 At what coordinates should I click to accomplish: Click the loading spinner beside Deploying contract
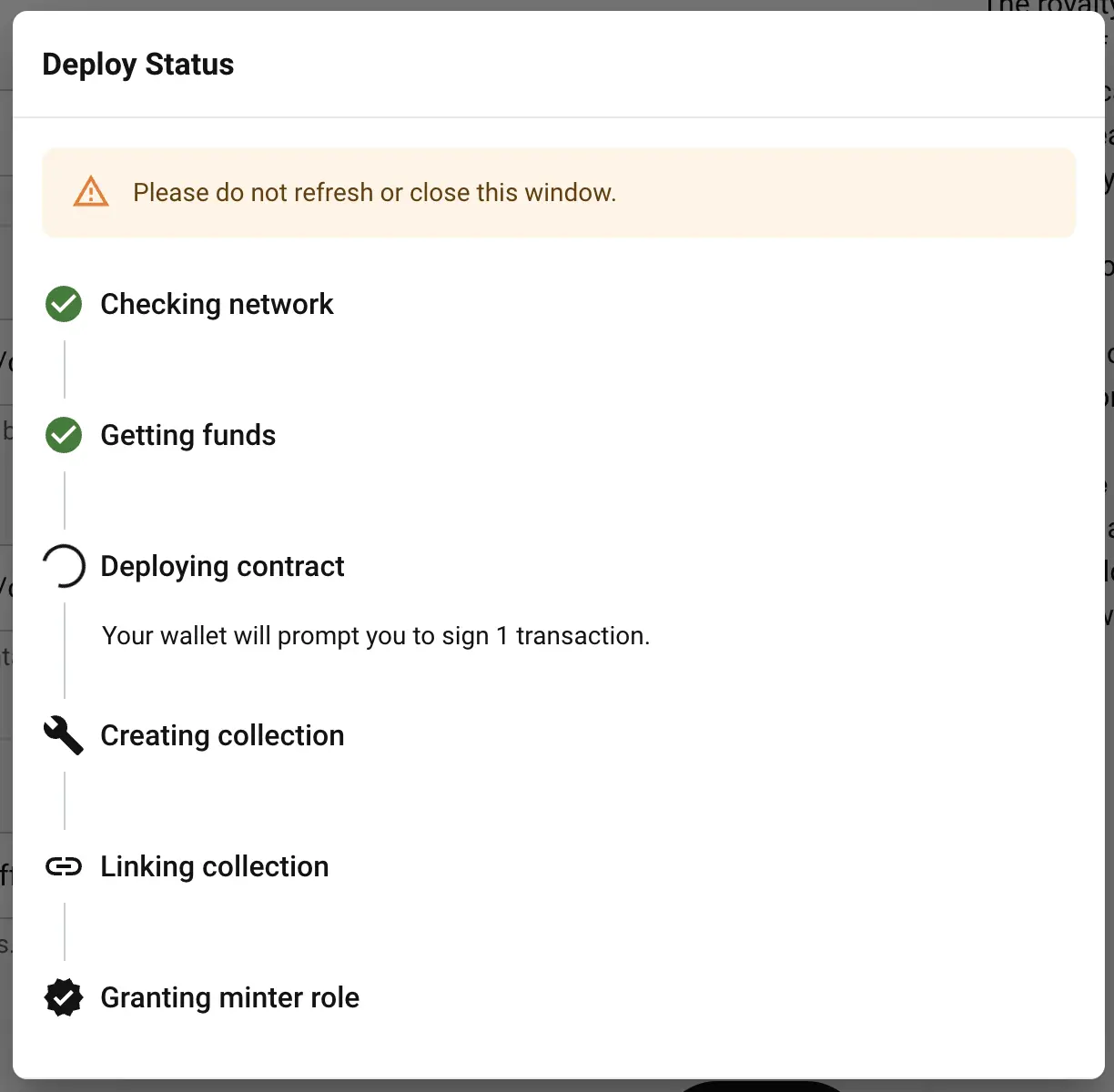point(64,566)
